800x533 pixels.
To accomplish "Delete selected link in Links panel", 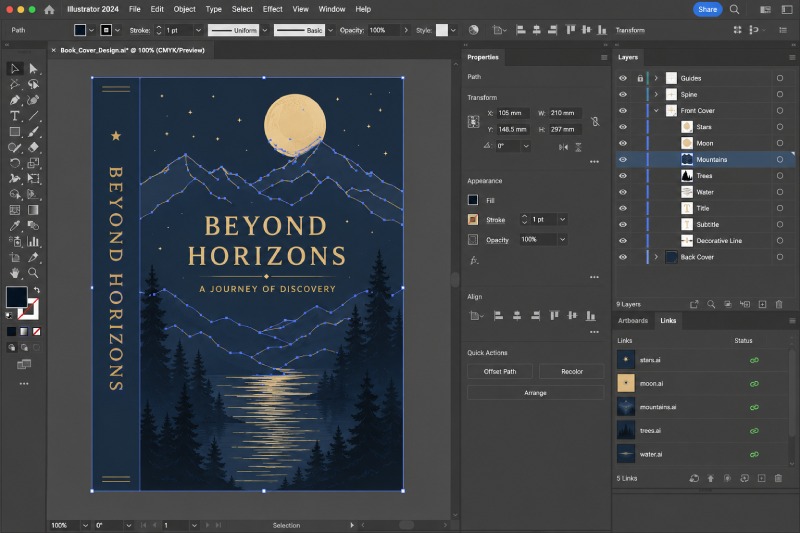I will (x=778, y=478).
